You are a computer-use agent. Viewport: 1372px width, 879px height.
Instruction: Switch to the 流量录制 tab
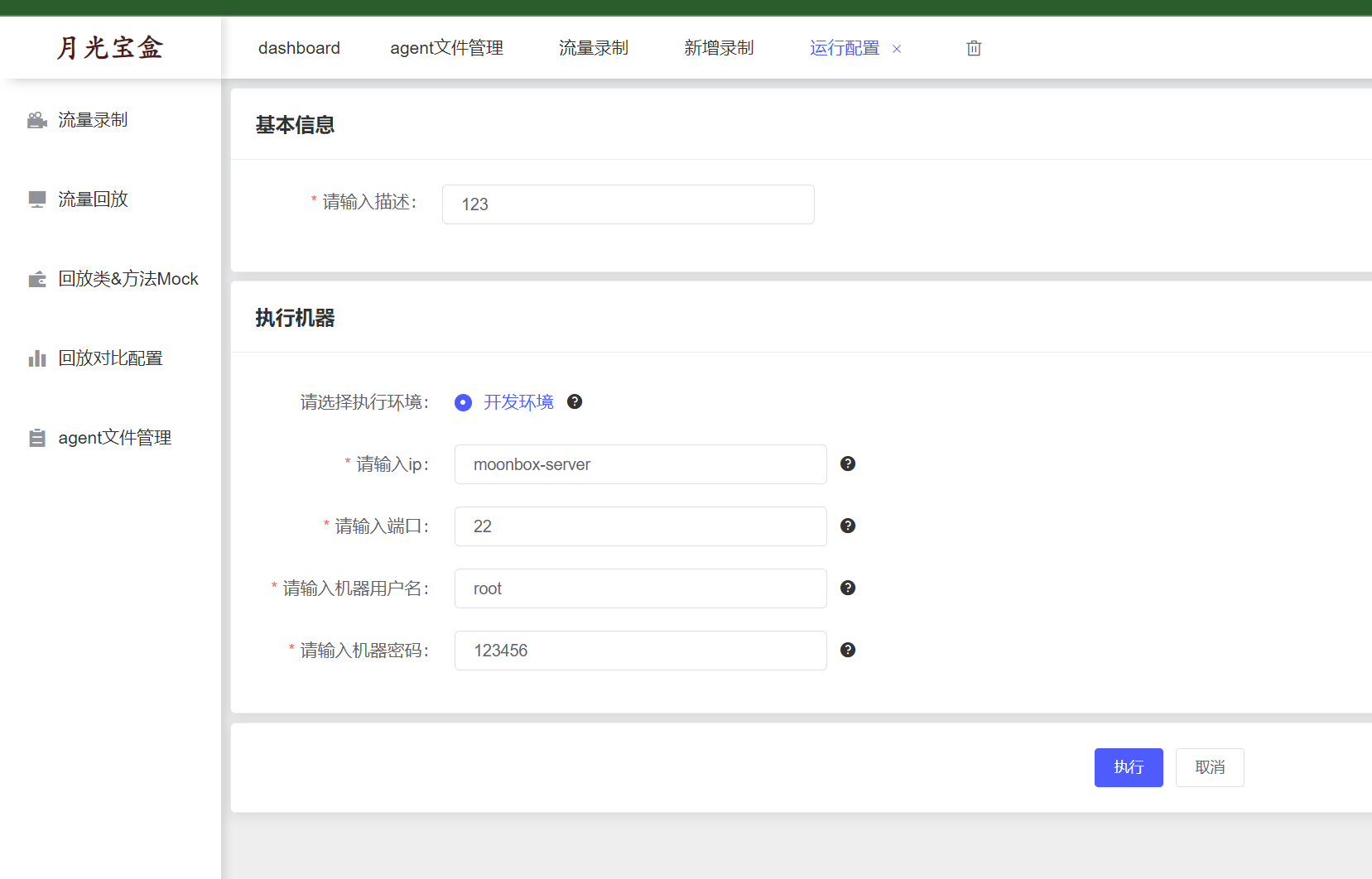594,48
